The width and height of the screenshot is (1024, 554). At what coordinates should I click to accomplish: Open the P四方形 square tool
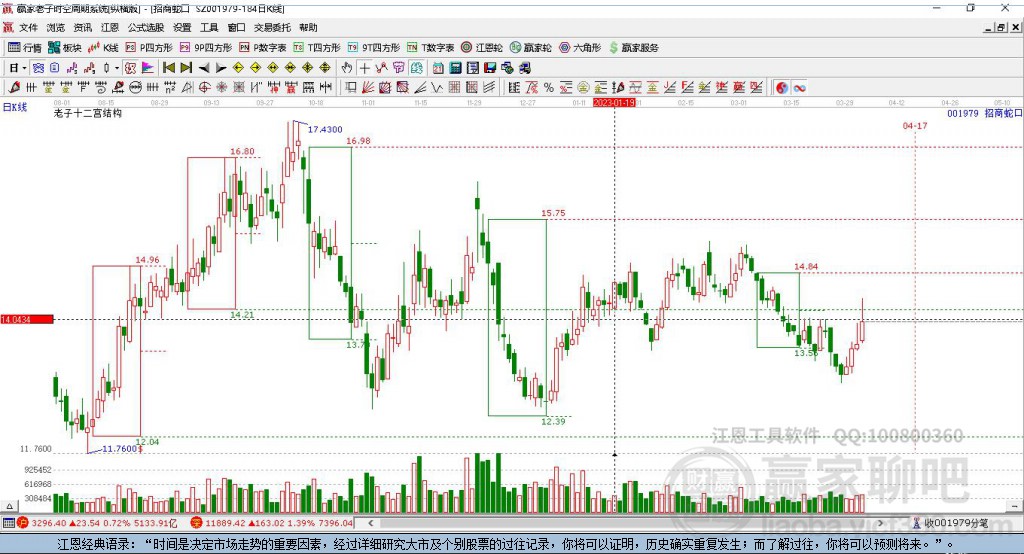tap(149, 48)
